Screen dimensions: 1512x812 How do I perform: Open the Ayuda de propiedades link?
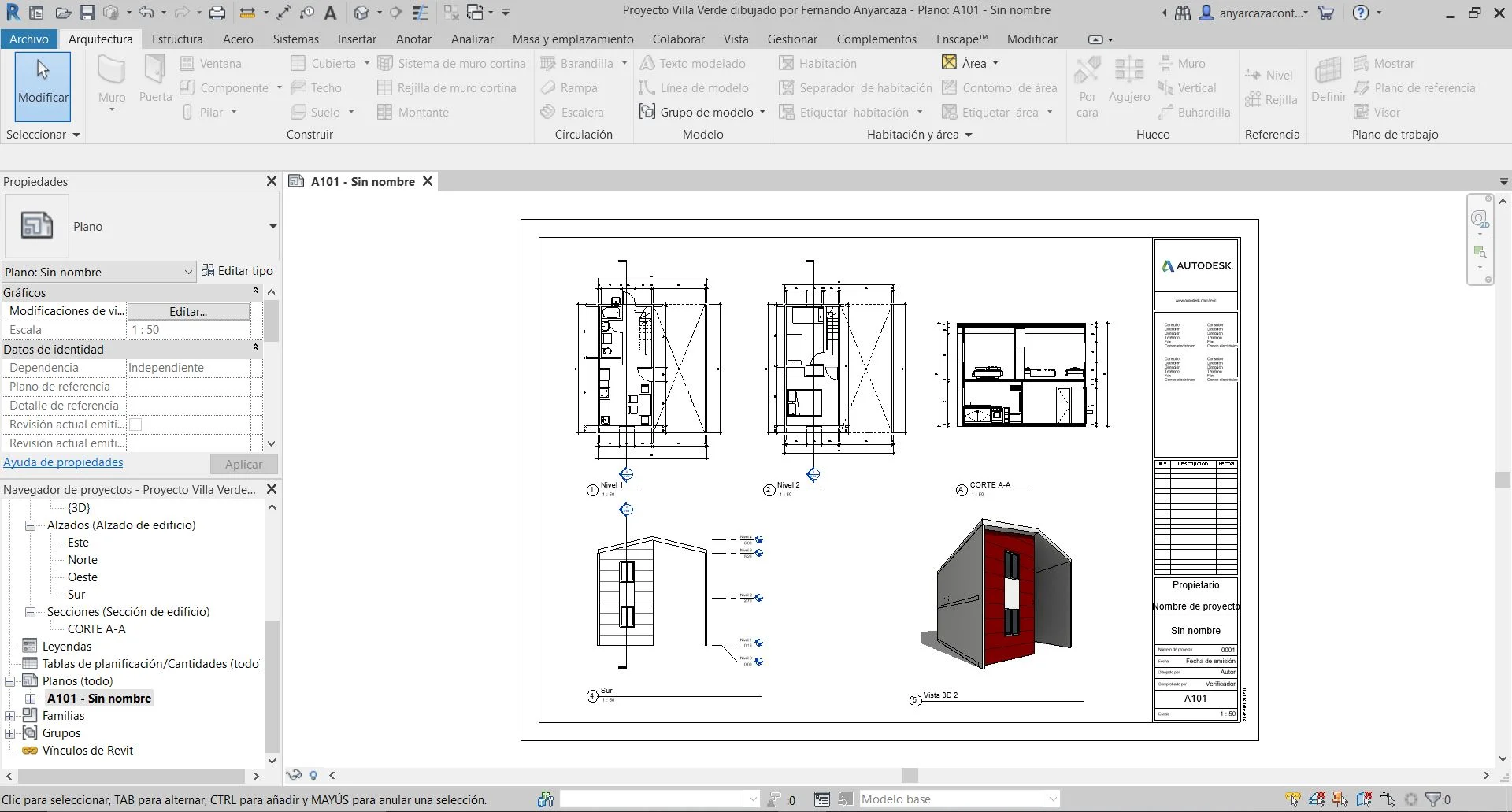63,462
